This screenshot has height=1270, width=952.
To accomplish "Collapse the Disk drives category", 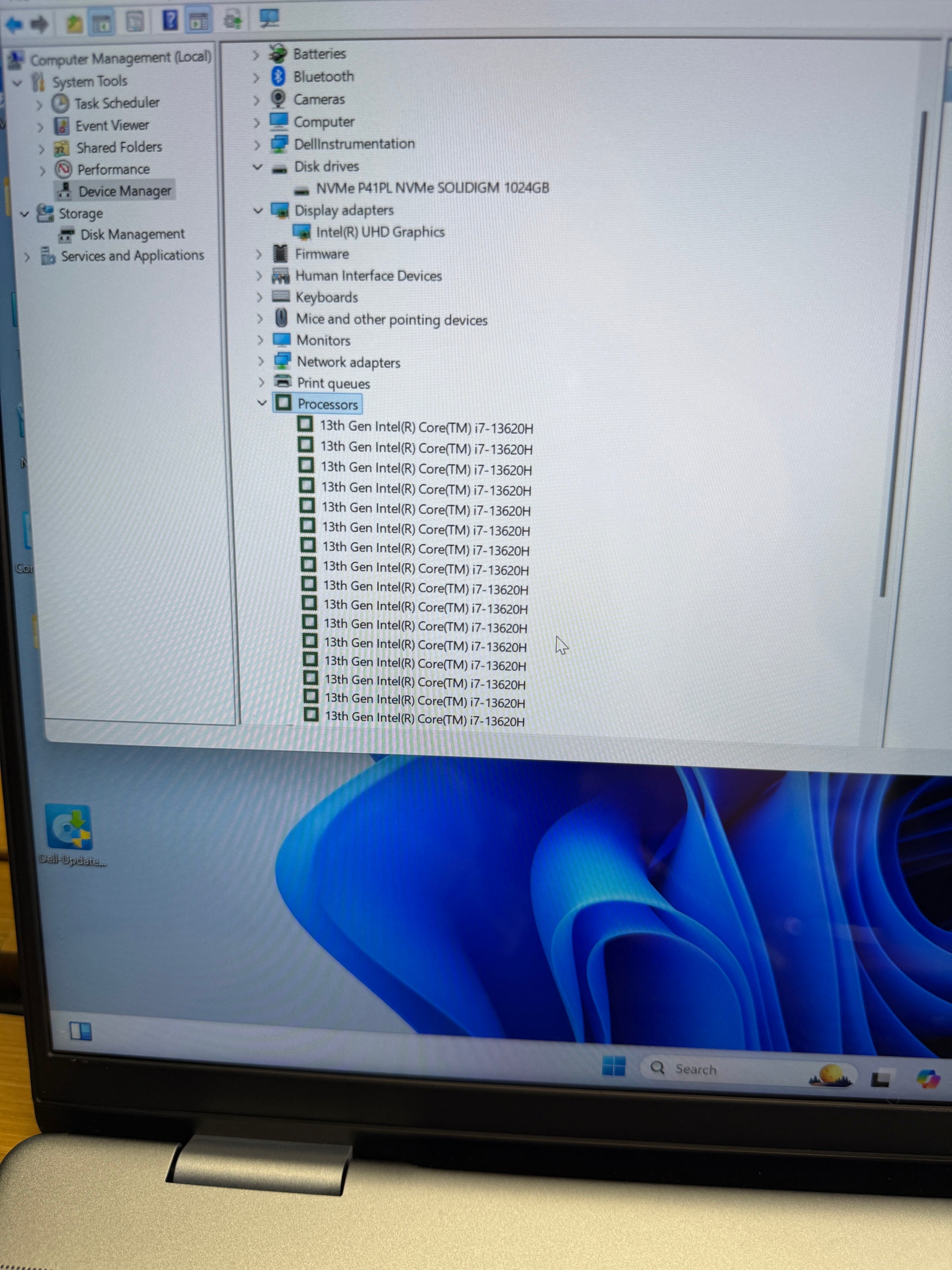I will click(257, 167).
